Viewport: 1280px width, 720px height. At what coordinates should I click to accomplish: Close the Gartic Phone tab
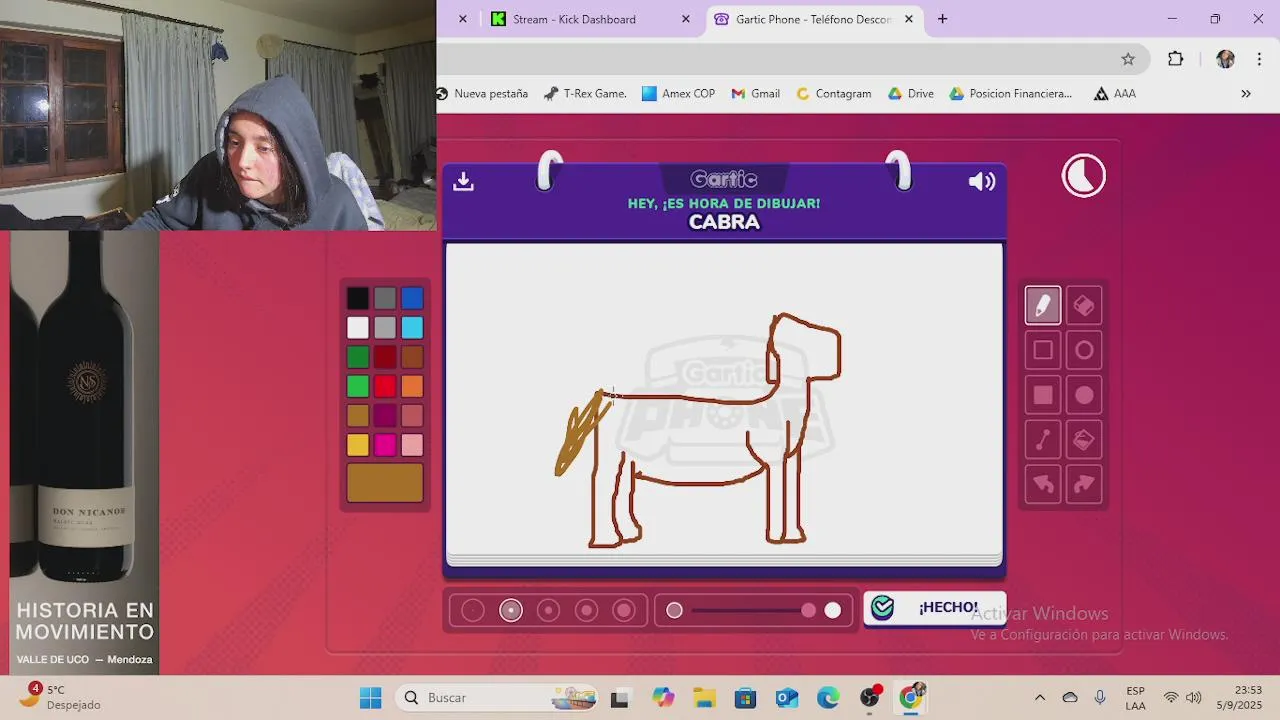[909, 19]
